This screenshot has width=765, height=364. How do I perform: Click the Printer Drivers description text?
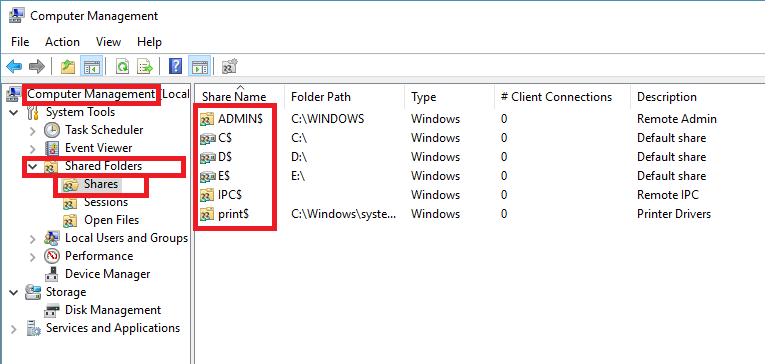pos(674,214)
